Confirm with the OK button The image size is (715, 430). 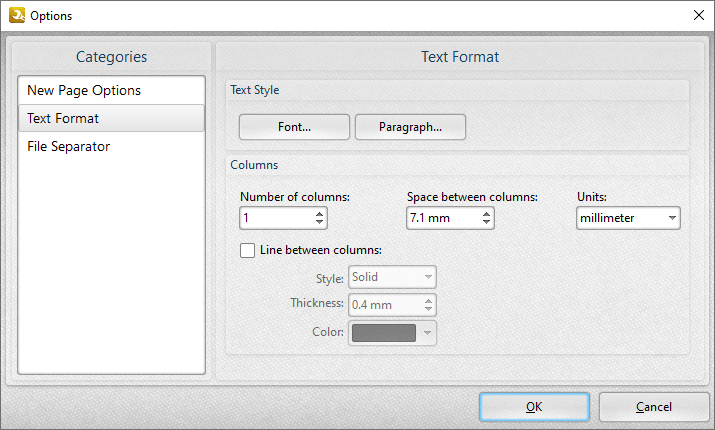[x=534, y=407]
